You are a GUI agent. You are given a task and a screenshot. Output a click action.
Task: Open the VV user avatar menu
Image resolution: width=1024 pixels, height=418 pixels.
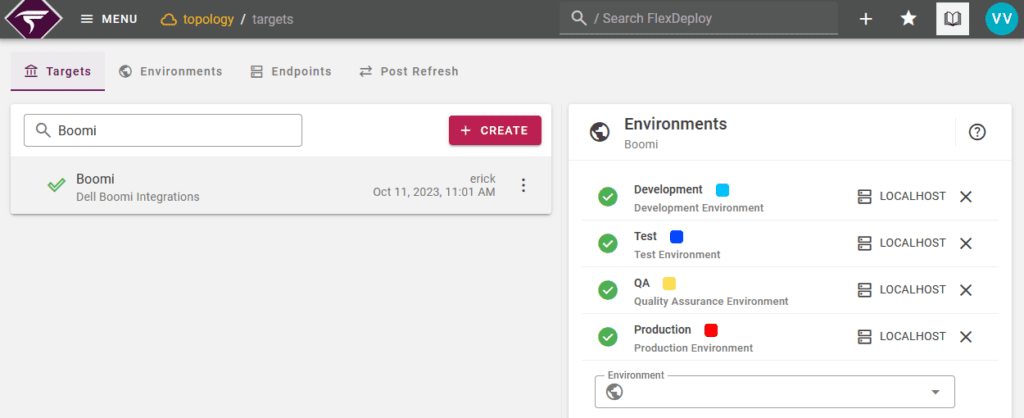point(1000,19)
